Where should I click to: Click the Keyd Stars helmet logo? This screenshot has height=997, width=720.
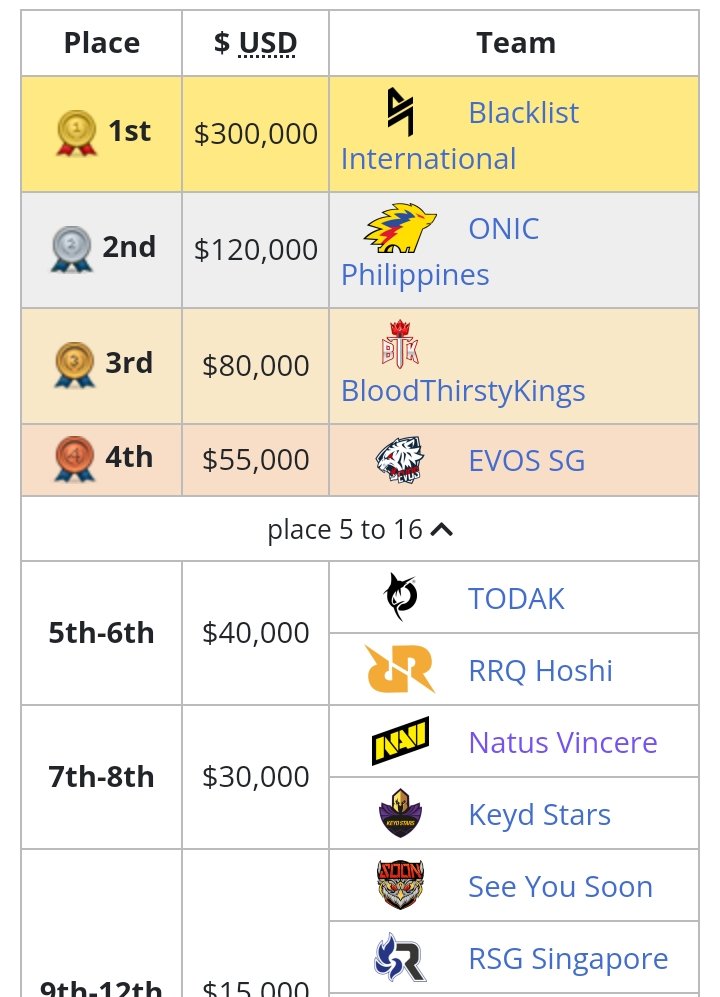pos(400,814)
